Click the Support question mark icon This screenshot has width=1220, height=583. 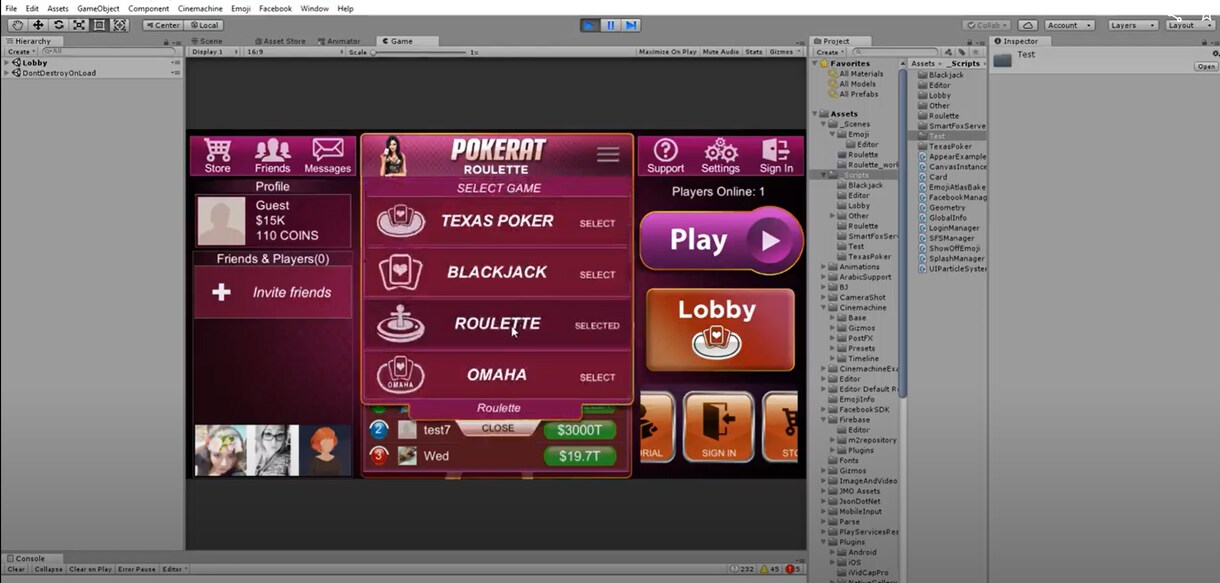pos(665,156)
